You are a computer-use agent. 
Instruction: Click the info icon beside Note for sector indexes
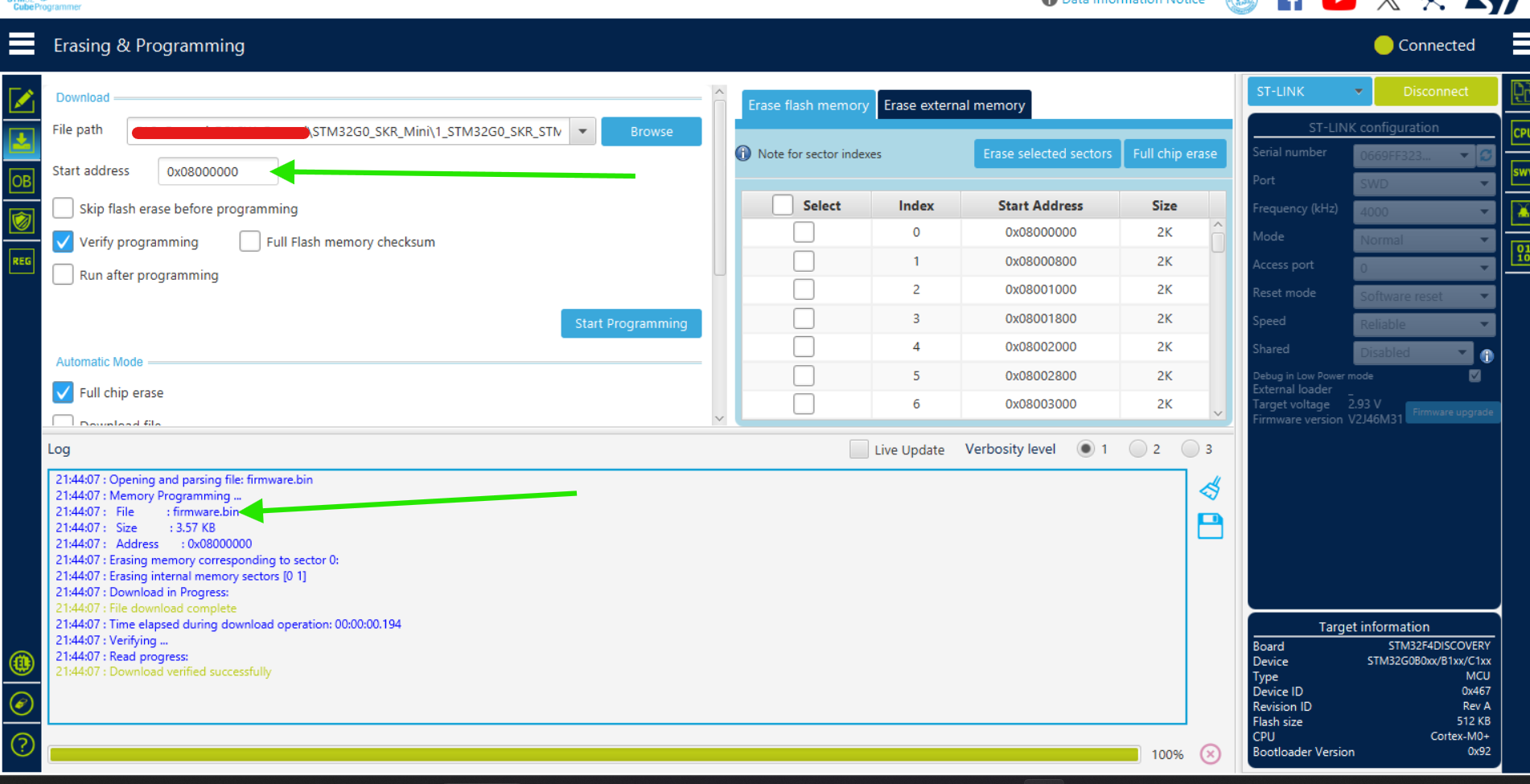coord(743,154)
